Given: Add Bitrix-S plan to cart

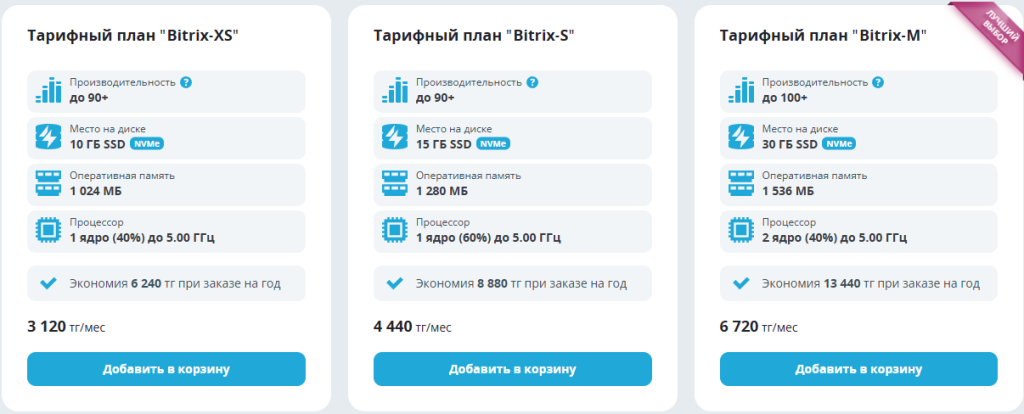Looking at the screenshot, I should click(513, 369).
